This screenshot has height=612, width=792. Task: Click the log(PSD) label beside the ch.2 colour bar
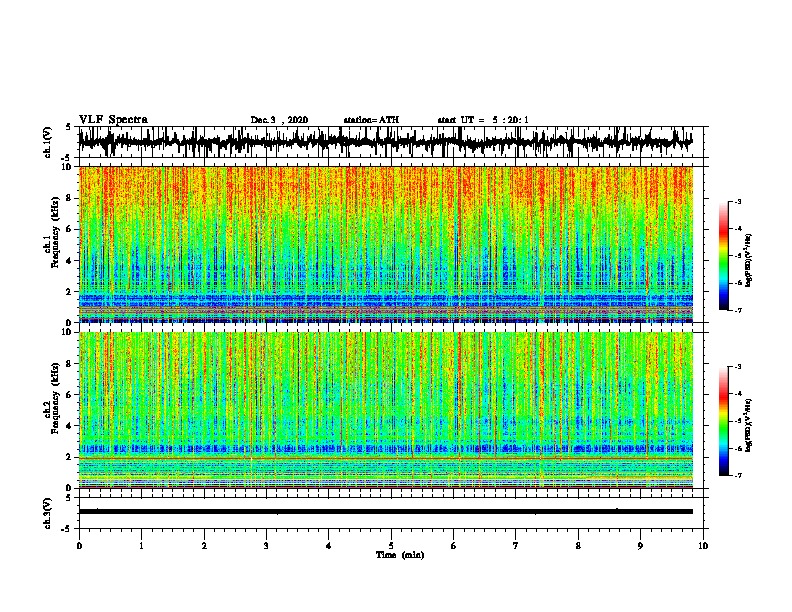749,425
